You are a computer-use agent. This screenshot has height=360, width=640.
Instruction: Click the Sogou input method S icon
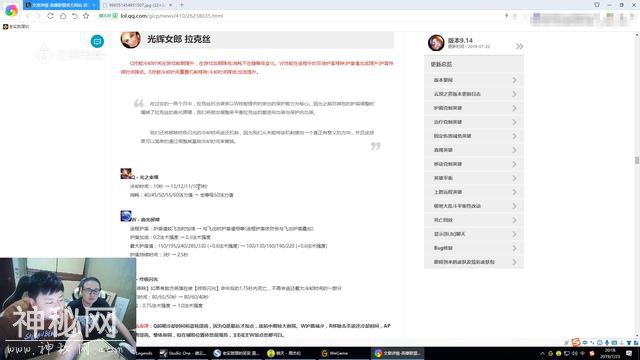576,342
